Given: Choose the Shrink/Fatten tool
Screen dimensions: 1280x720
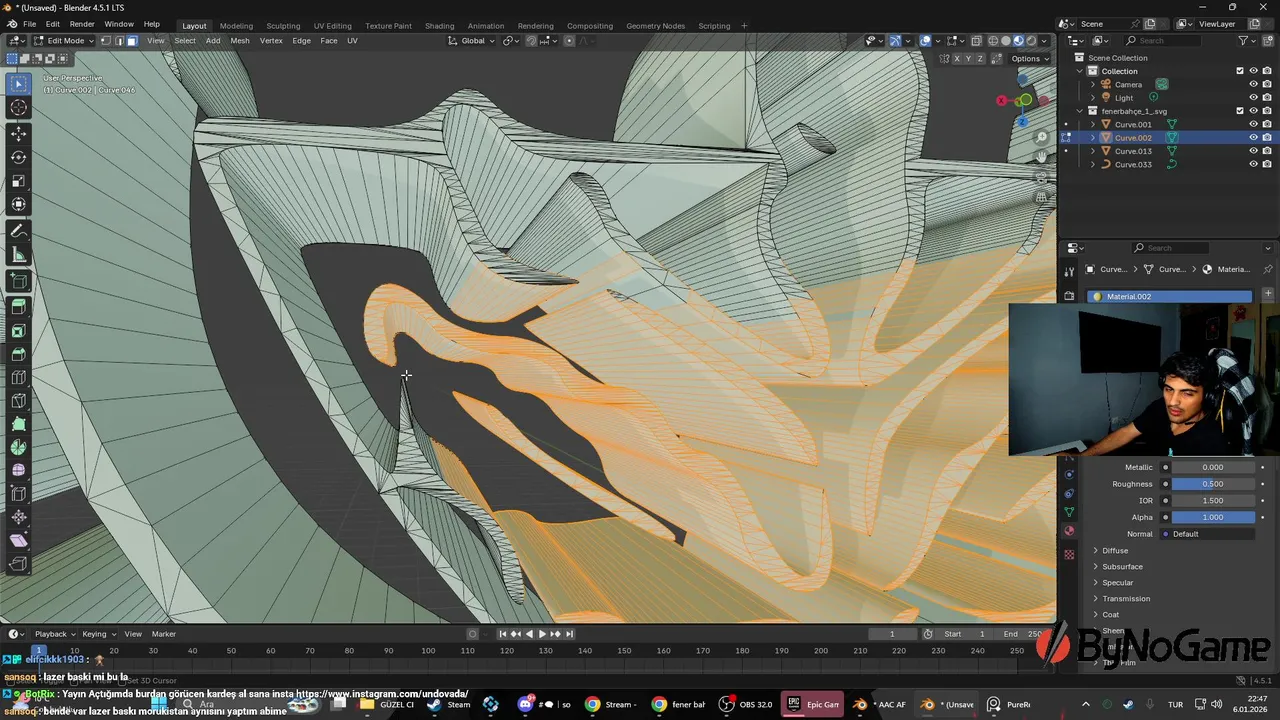Looking at the screenshot, I should pyautogui.click(x=18, y=517).
